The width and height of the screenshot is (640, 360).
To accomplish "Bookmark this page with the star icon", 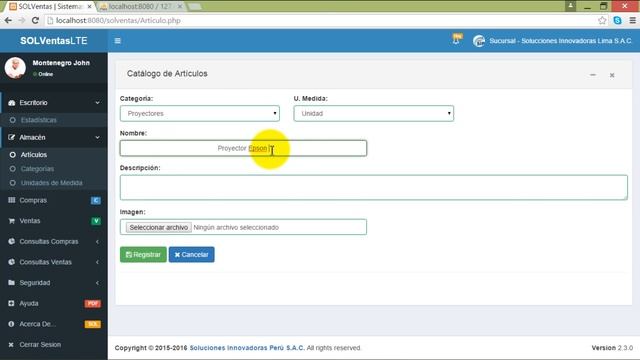I will coord(602,20).
